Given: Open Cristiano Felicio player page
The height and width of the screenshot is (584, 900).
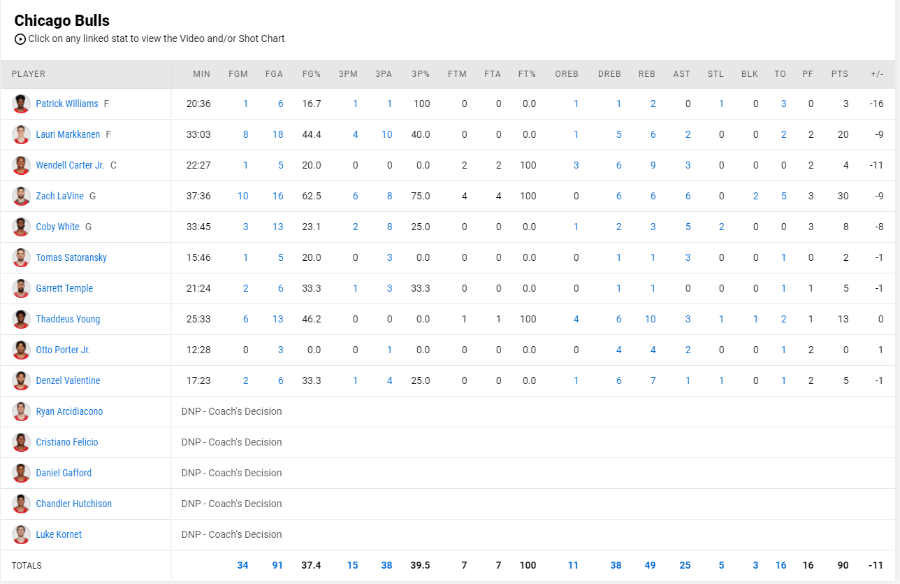Looking at the screenshot, I should [x=67, y=442].
